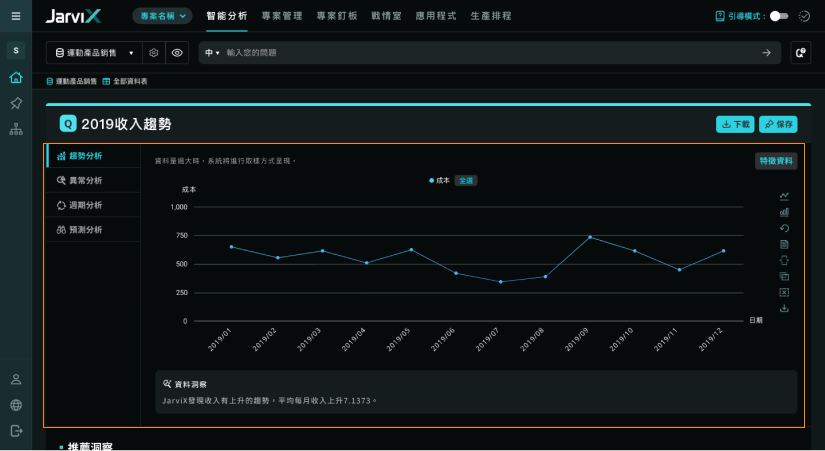Click the 2019/07 lowest data point
This screenshot has height=451, width=825.
(x=500, y=282)
